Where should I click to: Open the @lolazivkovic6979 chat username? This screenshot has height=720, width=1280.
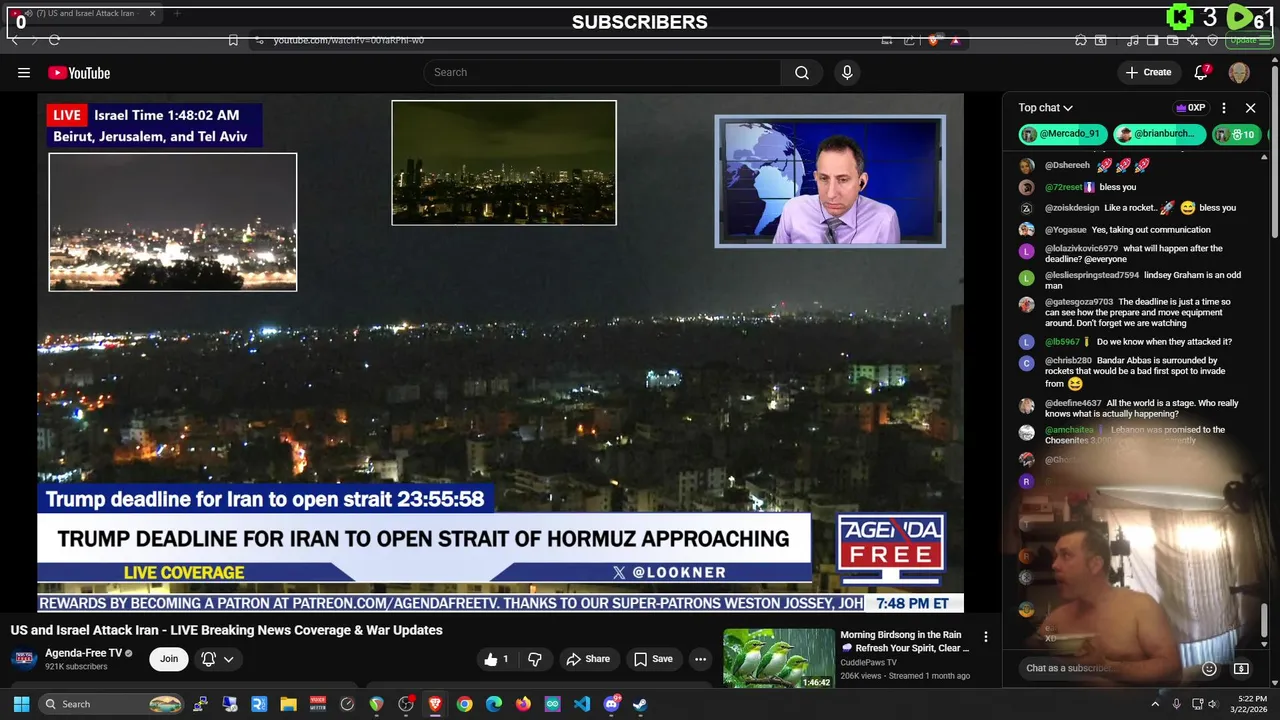coord(1082,248)
